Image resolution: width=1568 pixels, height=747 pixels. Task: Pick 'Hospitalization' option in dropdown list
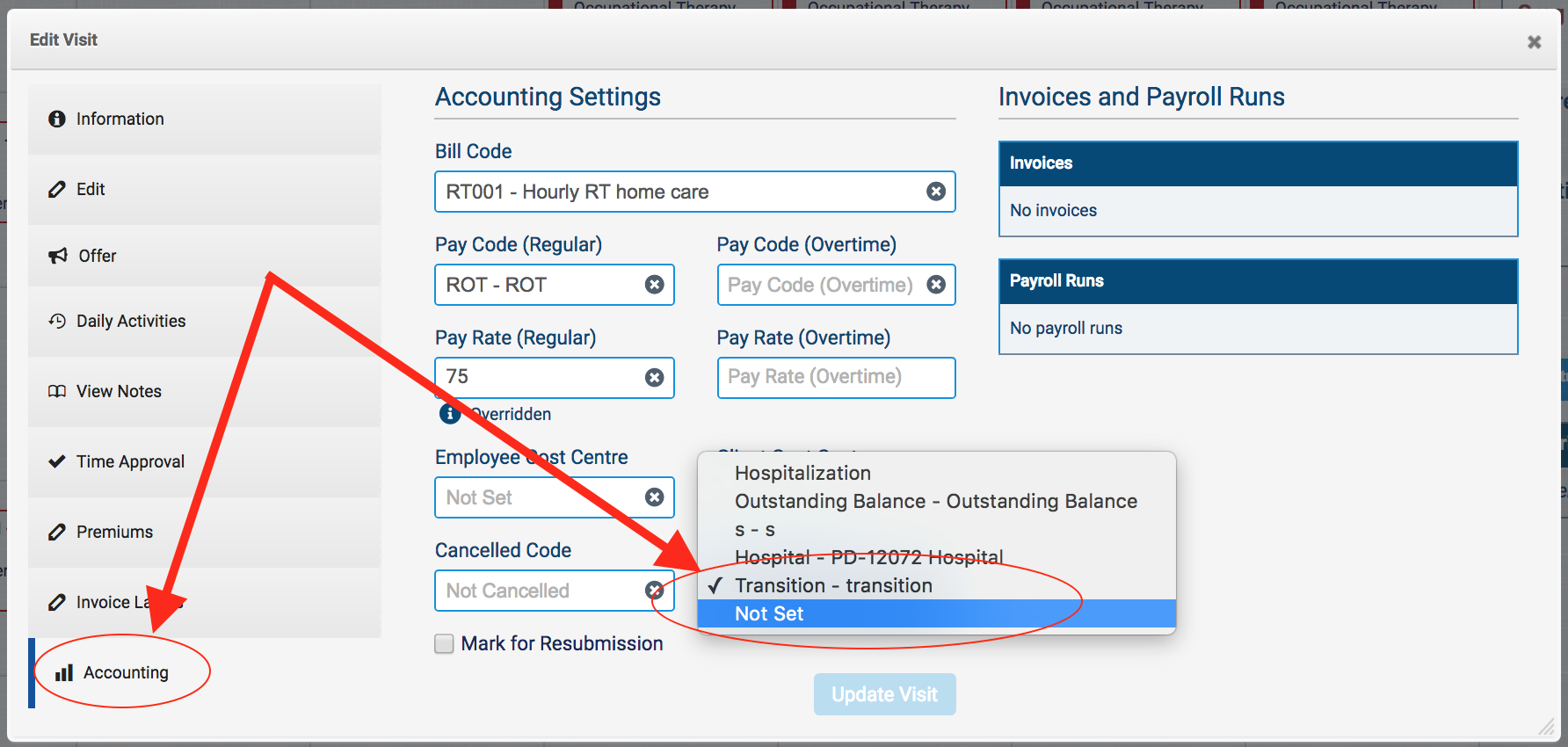pos(802,474)
